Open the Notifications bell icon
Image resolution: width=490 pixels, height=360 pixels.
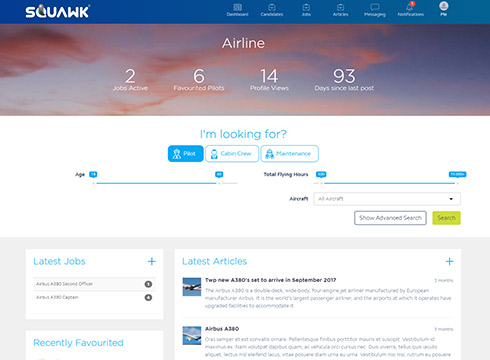point(410,7)
